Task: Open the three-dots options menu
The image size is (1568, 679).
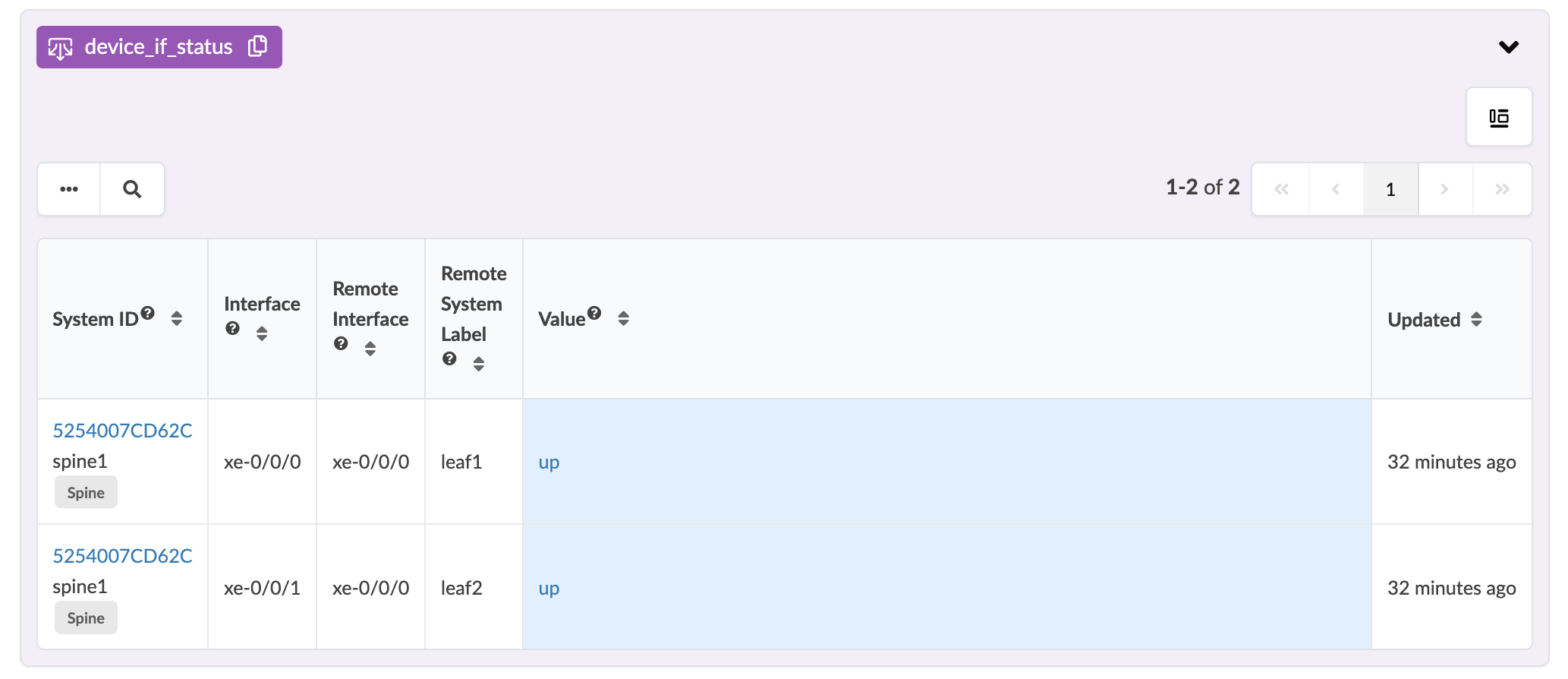Action: 69,189
